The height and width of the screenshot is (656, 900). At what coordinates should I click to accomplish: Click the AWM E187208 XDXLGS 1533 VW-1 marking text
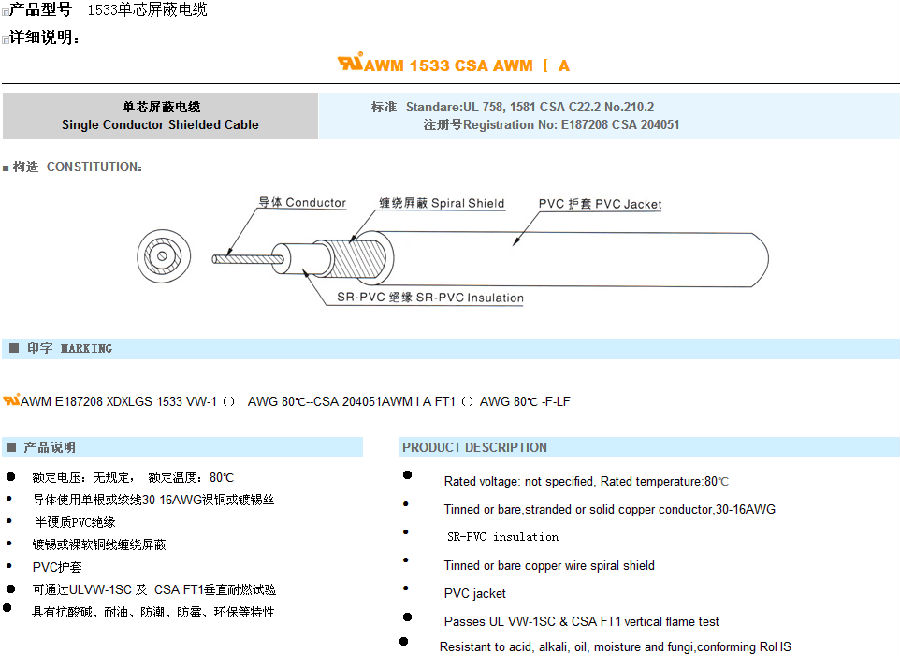pyautogui.click(x=296, y=401)
